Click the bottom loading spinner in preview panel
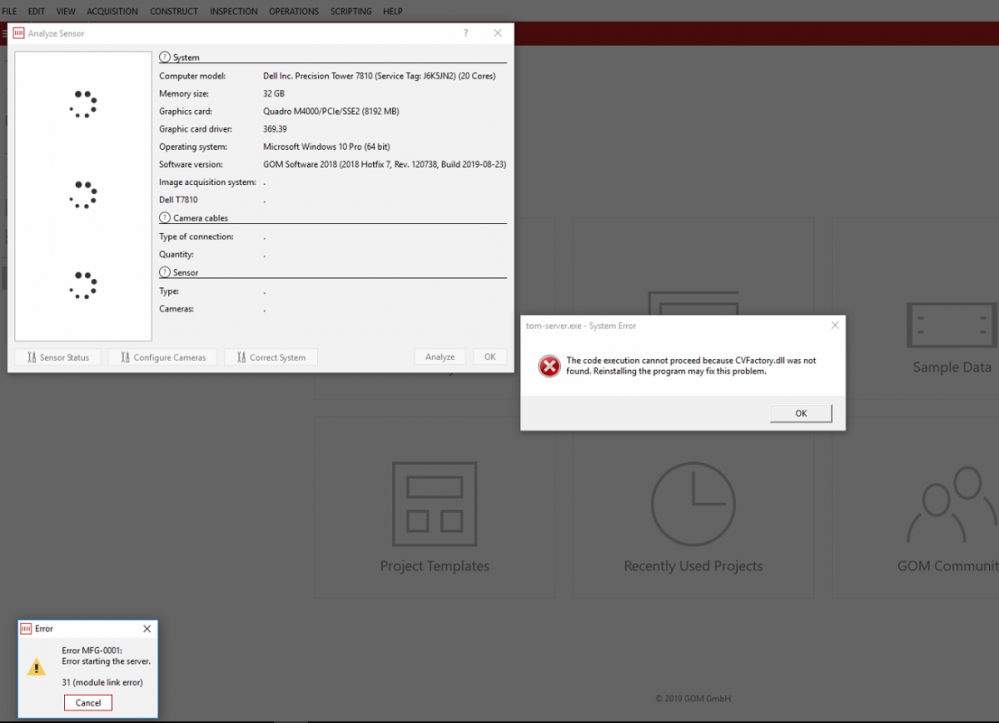Viewport: 999px width, 723px height. pyautogui.click(x=83, y=285)
